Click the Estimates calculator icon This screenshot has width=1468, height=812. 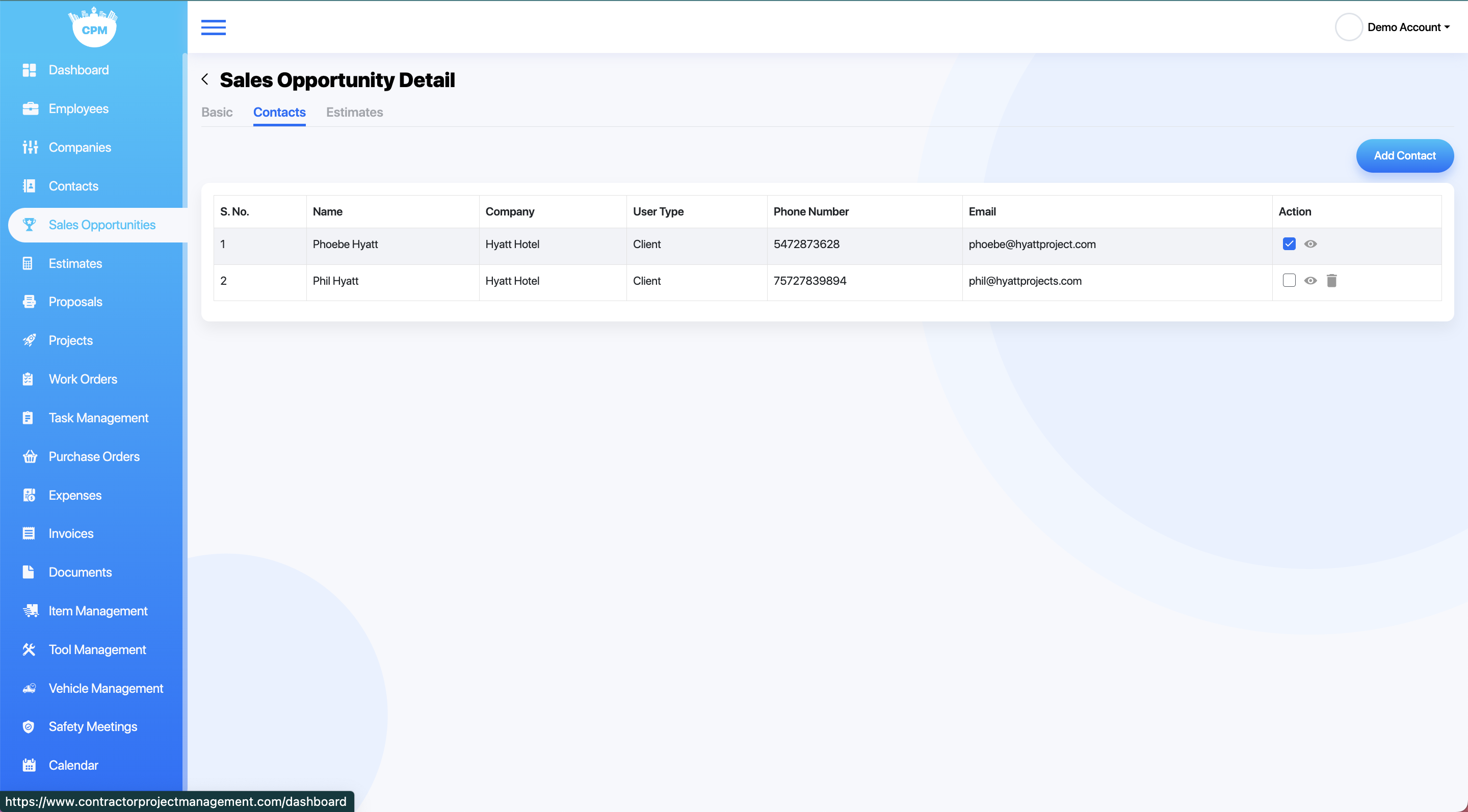[28, 264]
